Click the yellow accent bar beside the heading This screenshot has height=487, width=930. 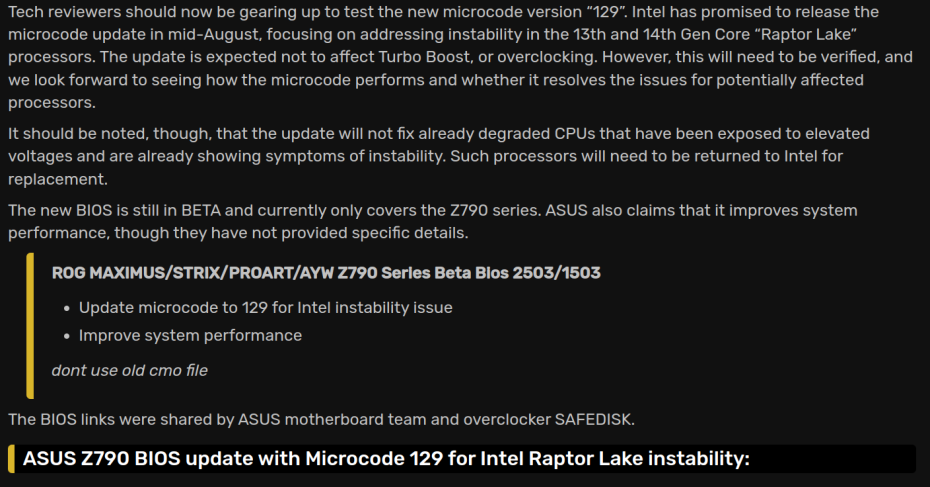[10, 459]
